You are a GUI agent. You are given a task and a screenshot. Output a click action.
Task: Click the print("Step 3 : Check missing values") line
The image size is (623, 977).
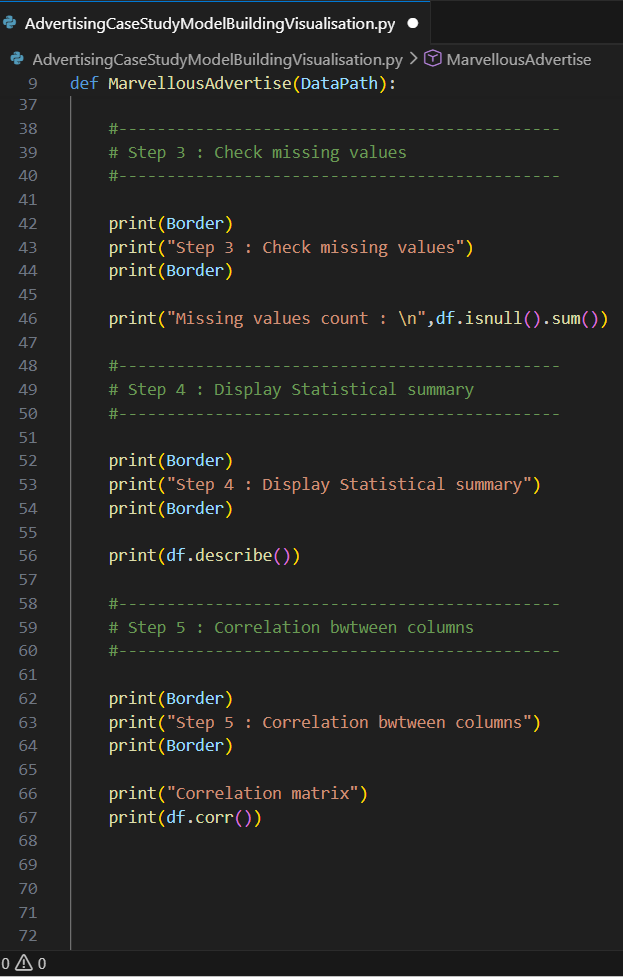click(291, 247)
